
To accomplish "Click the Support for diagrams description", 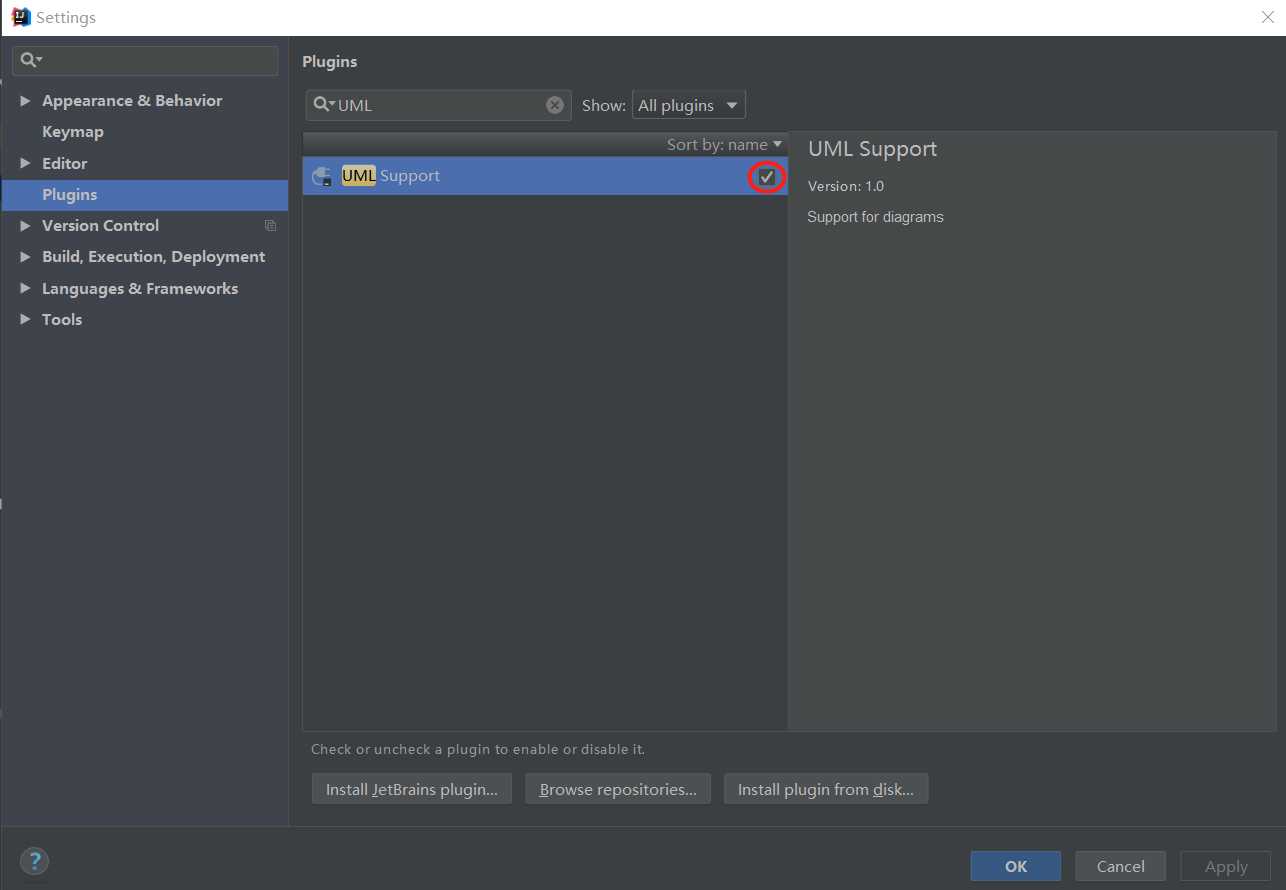I will 875,217.
